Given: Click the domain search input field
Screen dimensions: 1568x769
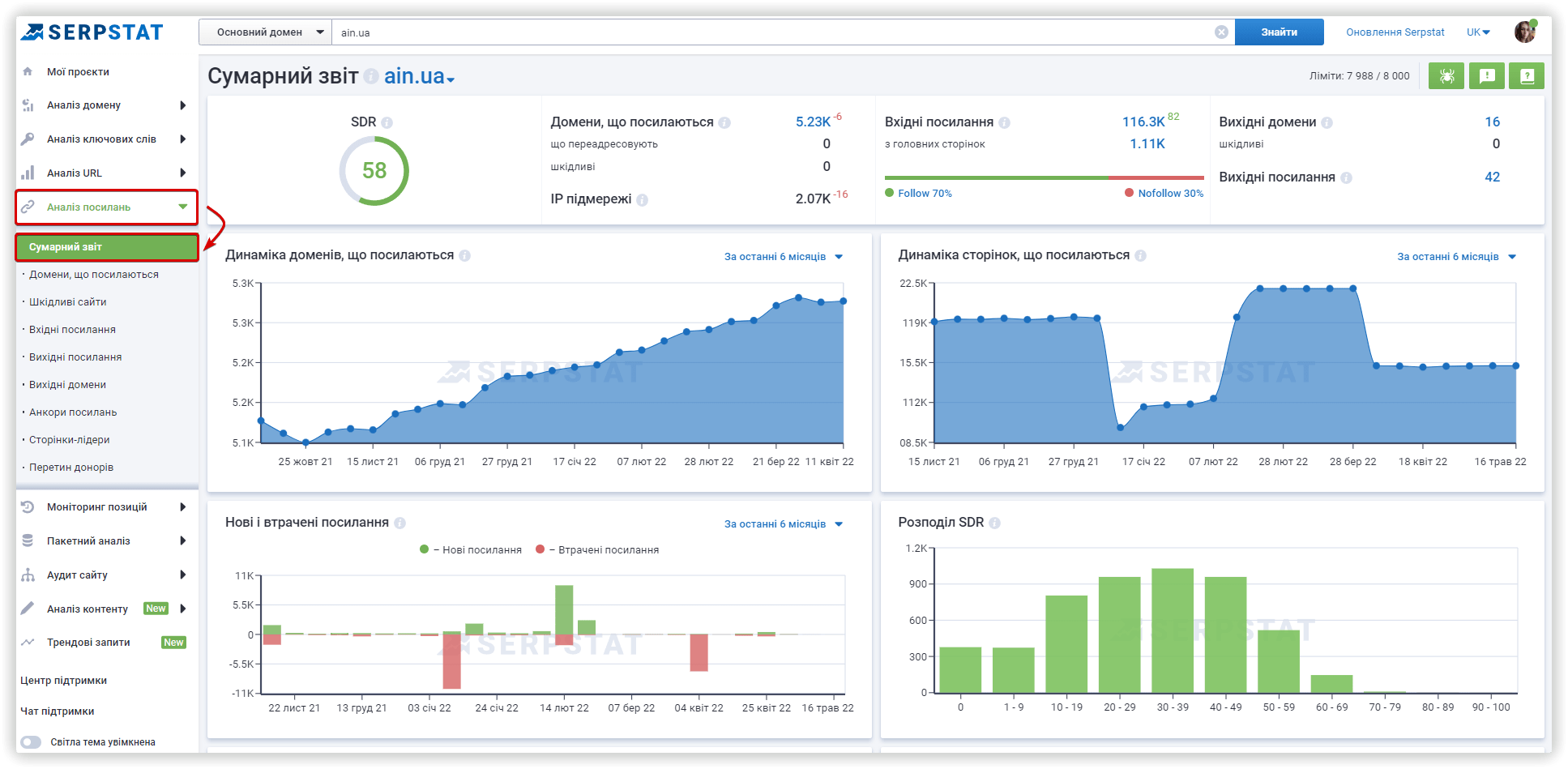Looking at the screenshot, I should pos(783,32).
